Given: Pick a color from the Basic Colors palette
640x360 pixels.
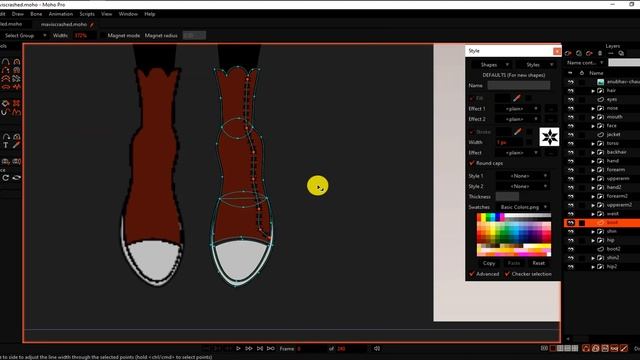Looking at the screenshot, I should point(514,234).
